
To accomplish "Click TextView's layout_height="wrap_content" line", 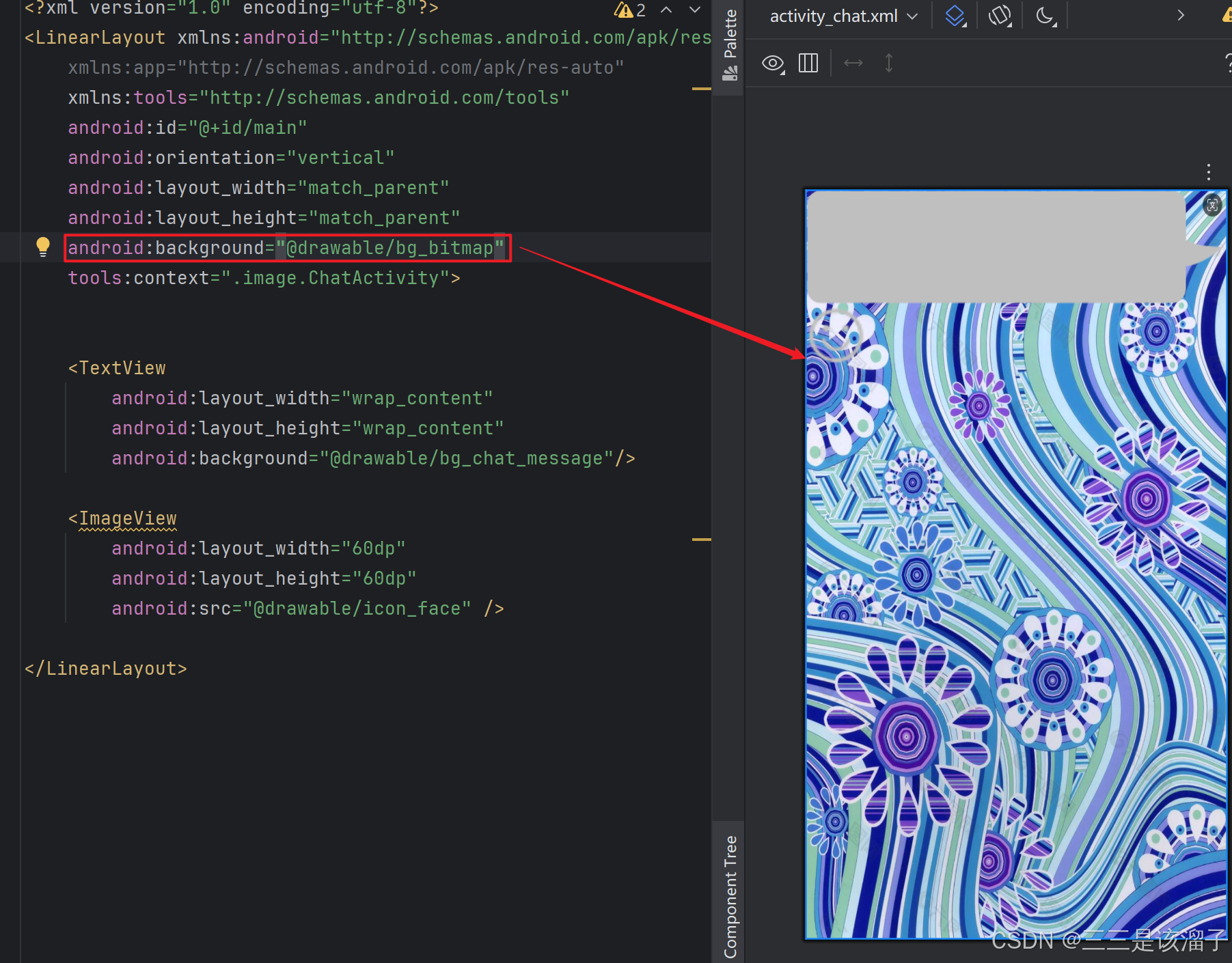I will point(307,428).
